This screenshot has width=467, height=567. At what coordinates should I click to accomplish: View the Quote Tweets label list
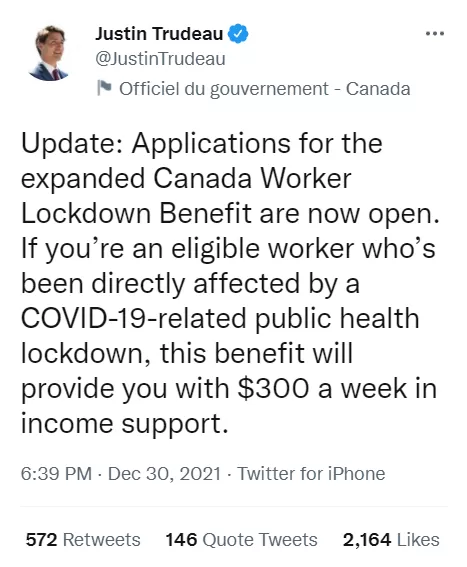point(260,540)
